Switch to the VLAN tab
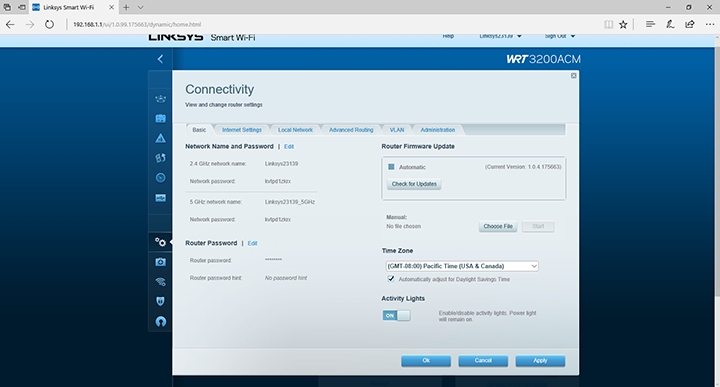Screen dimensions: 720x387 [x=397, y=130]
